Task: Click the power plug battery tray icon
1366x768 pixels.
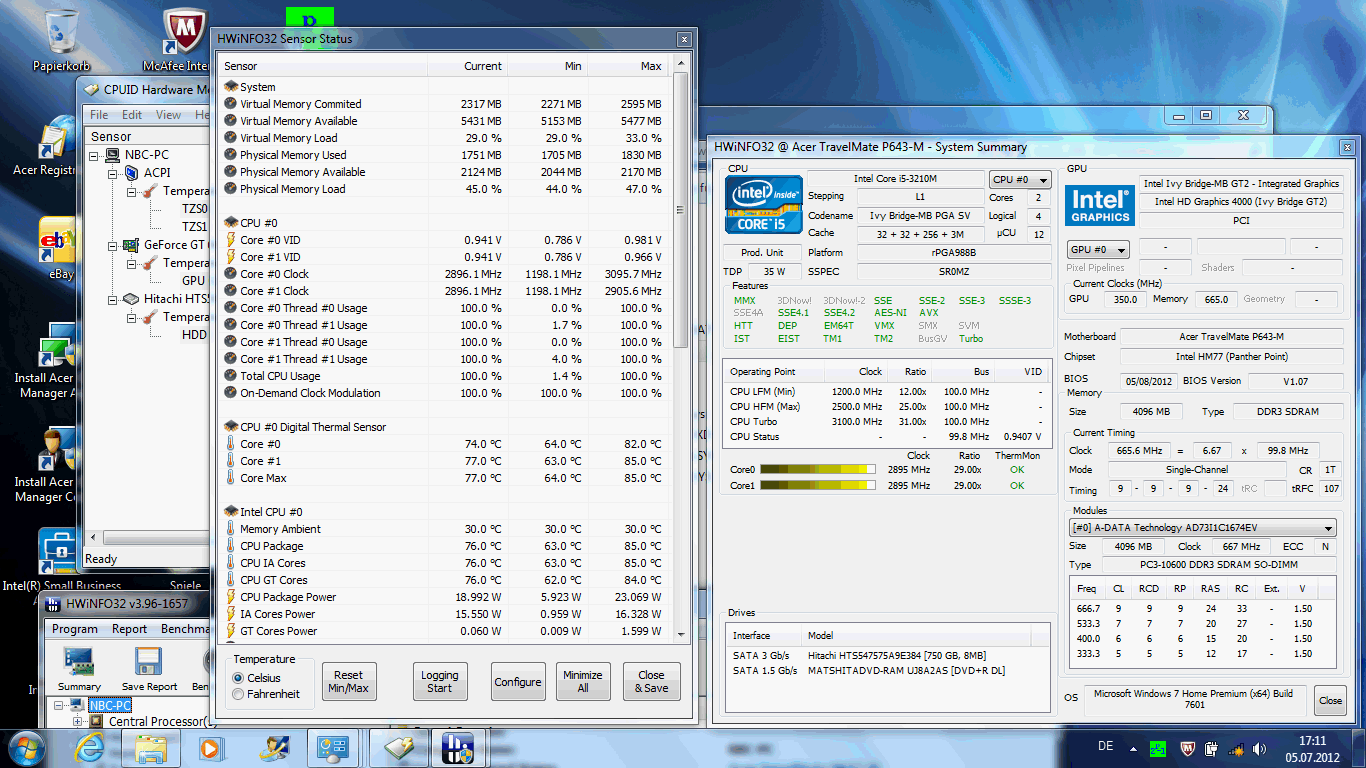Action: click(x=1211, y=748)
